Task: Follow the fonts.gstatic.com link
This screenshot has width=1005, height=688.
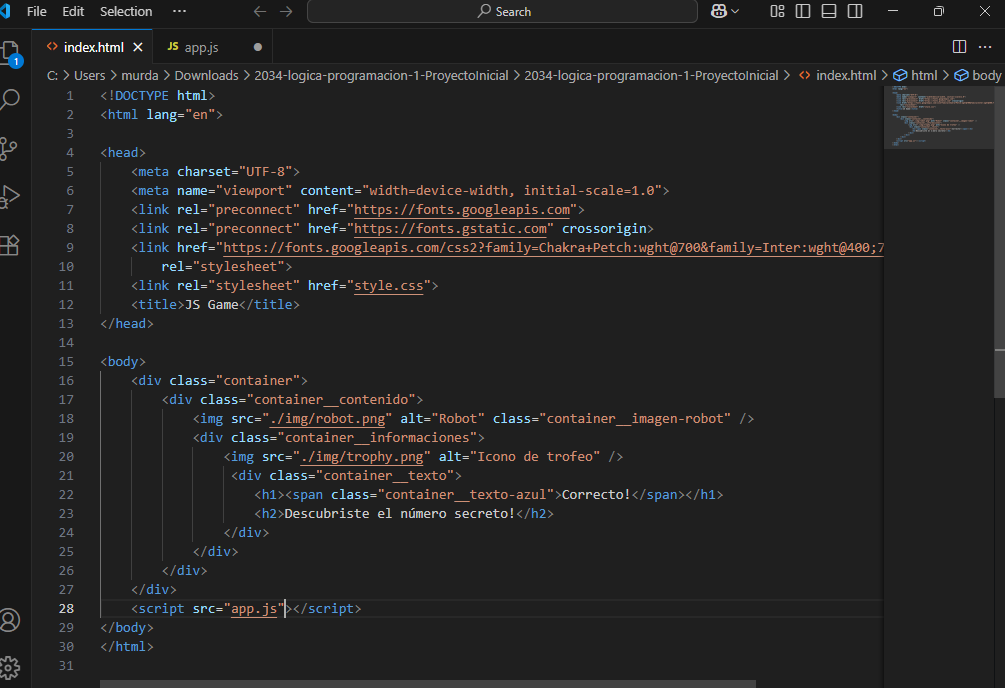Action: pos(451,229)
